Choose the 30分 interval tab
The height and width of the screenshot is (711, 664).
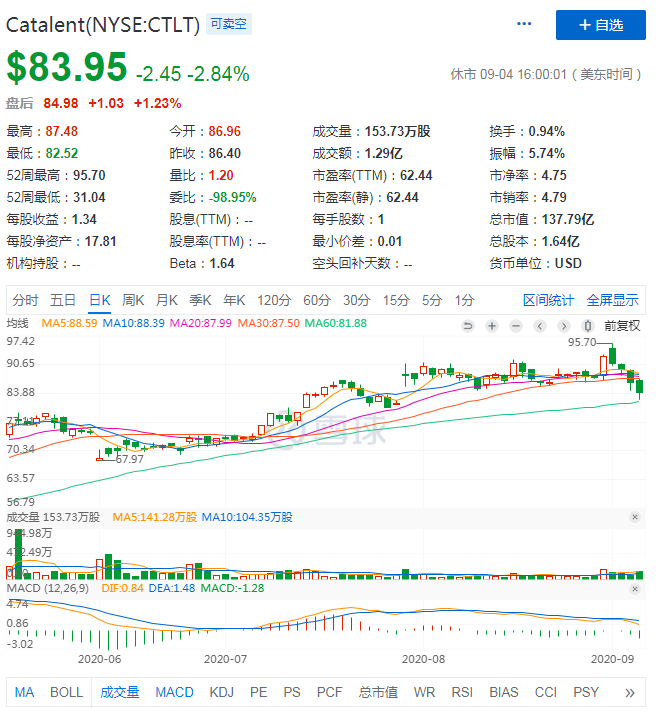tap(356, 300)
